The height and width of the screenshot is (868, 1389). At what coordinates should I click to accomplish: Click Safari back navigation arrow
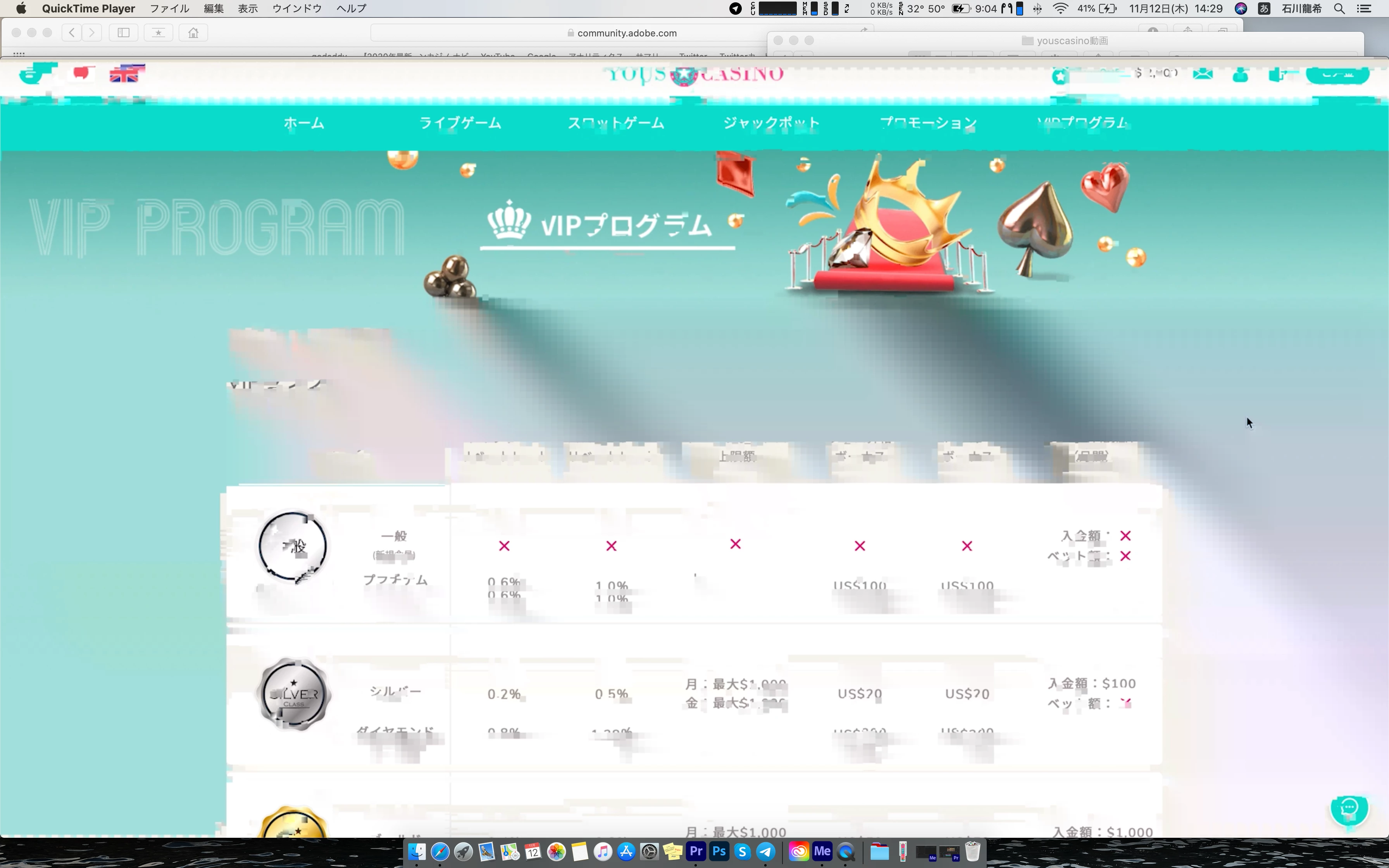(x=72, y=33)
